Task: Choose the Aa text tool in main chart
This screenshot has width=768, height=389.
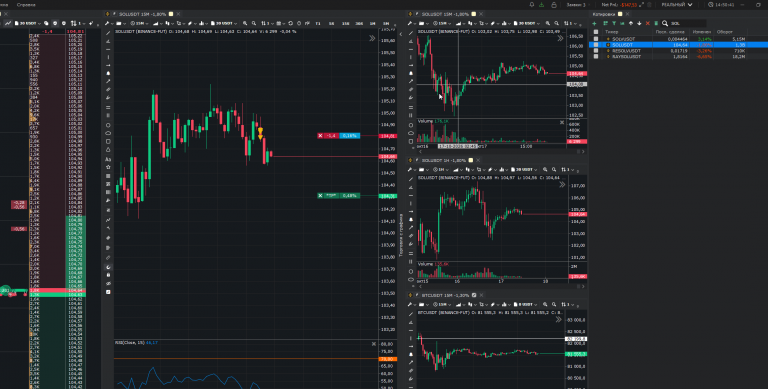Action: tap(108, 159)
